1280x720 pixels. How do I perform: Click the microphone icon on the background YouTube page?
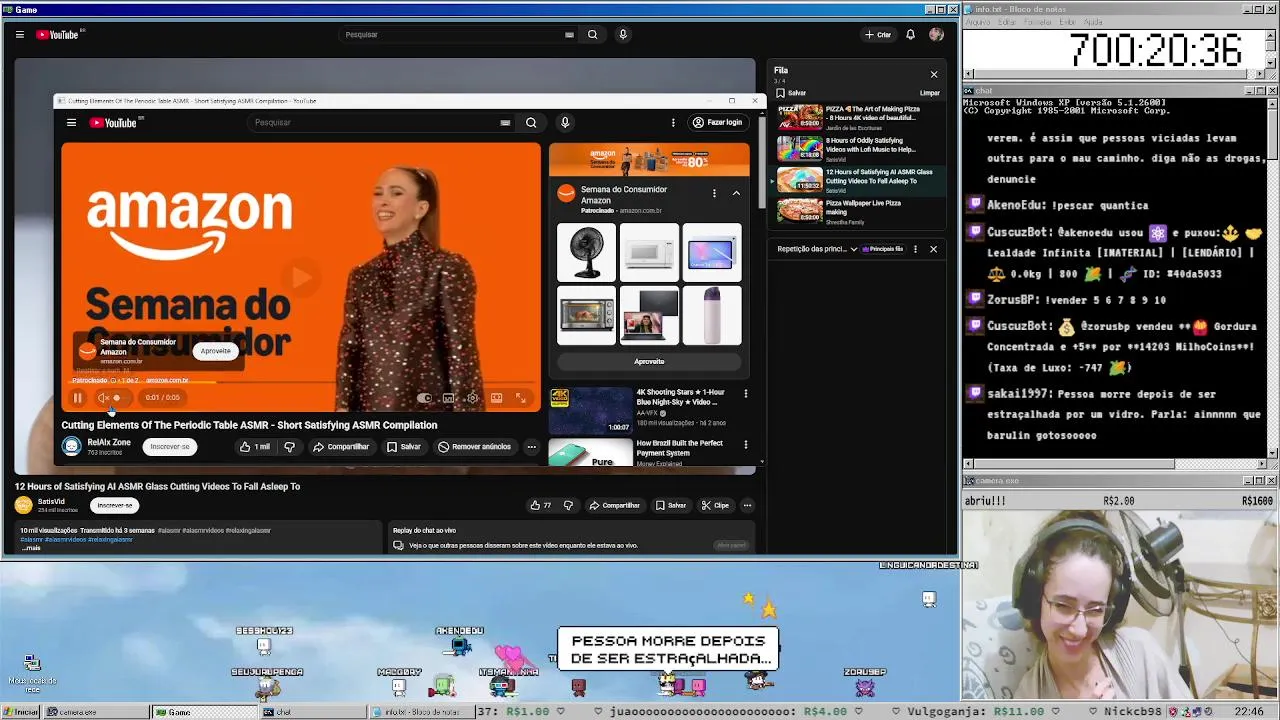click(x=623, y=34)
